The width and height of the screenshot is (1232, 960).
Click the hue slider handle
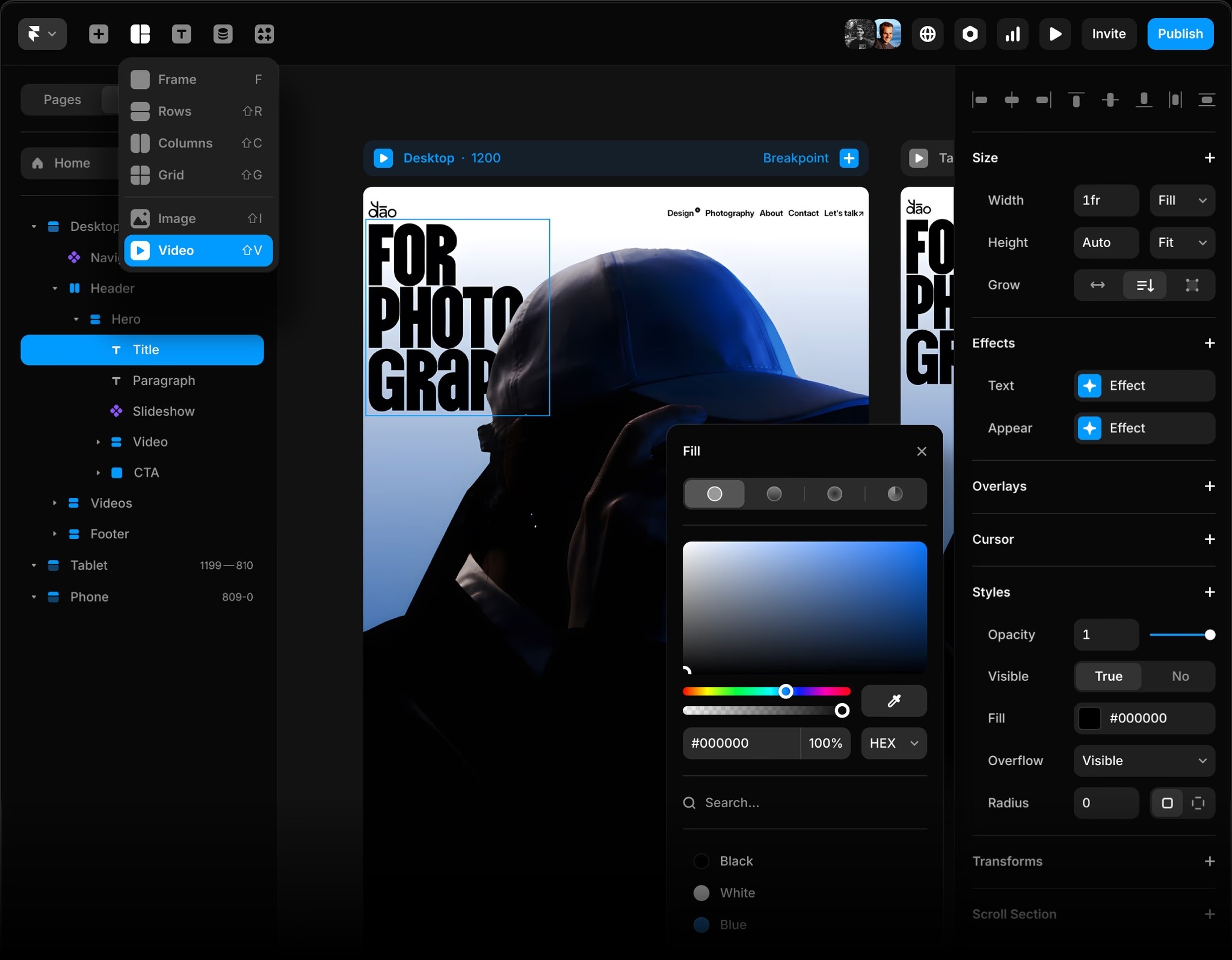click(x=786, y=691)
